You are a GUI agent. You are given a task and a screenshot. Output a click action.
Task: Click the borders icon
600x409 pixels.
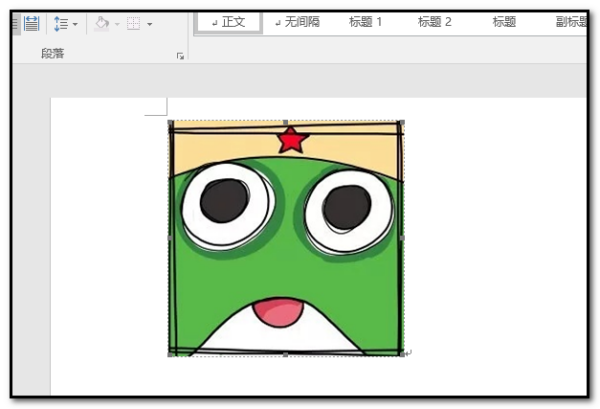[x=134, y=24]
